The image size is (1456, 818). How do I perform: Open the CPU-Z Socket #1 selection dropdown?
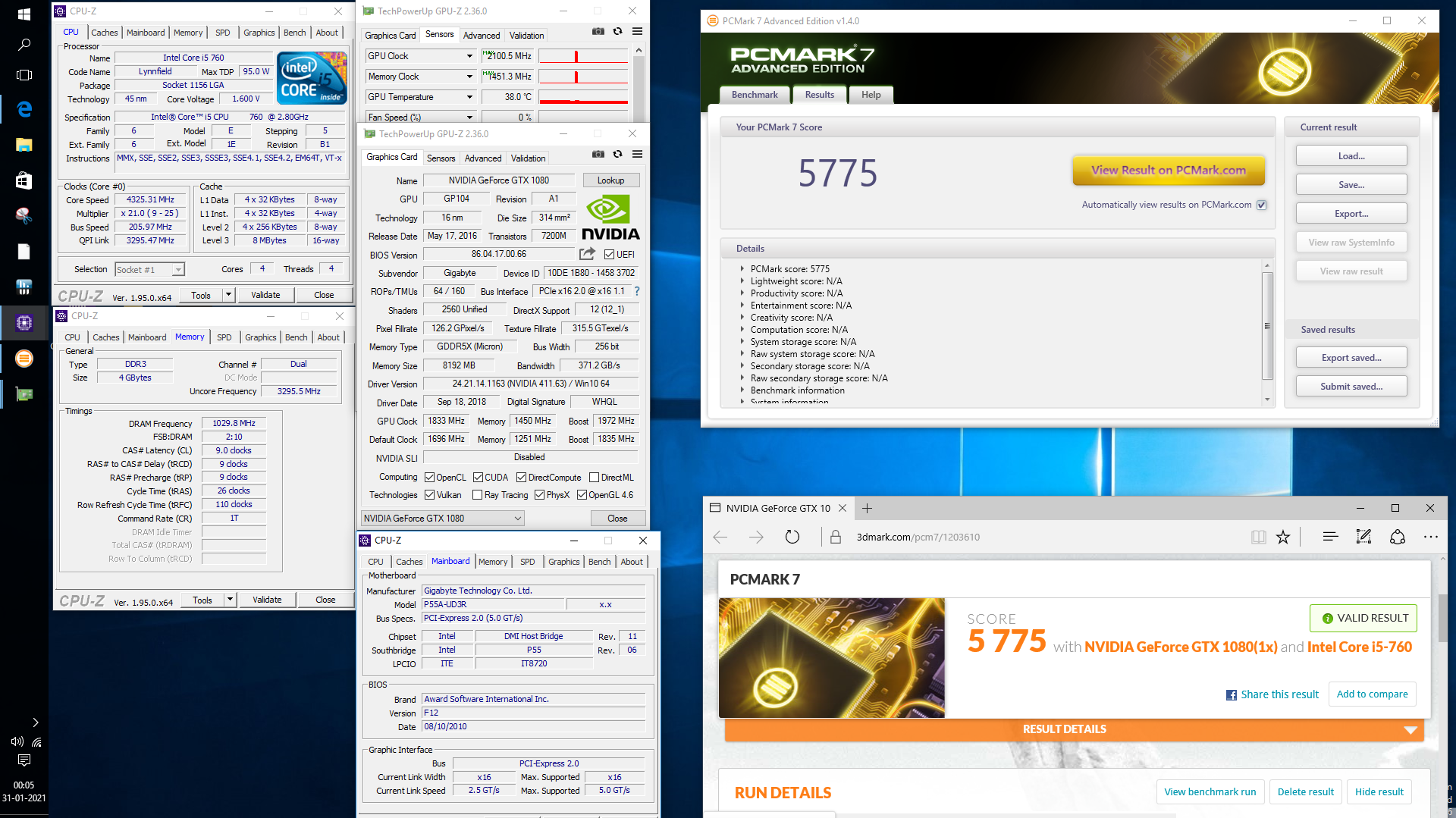pyautogui.click(x=149, y=270)
